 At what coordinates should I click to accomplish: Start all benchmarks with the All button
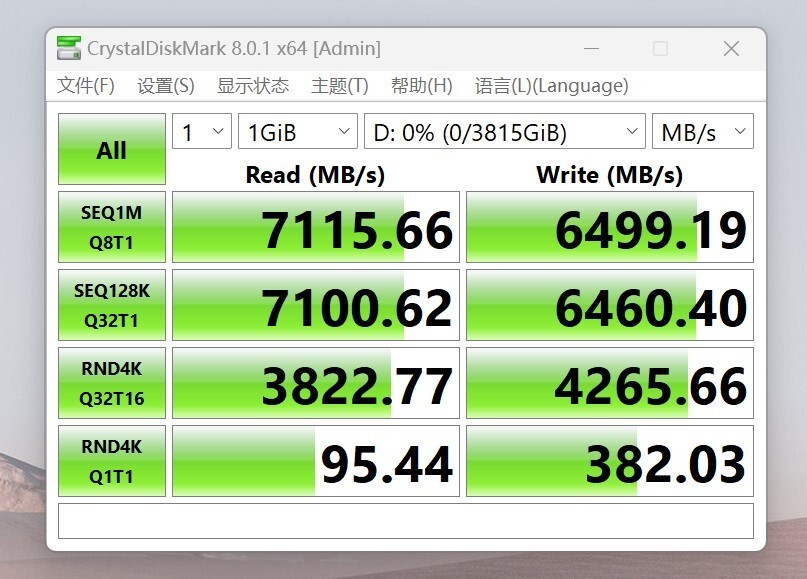[x=112, y=149]
